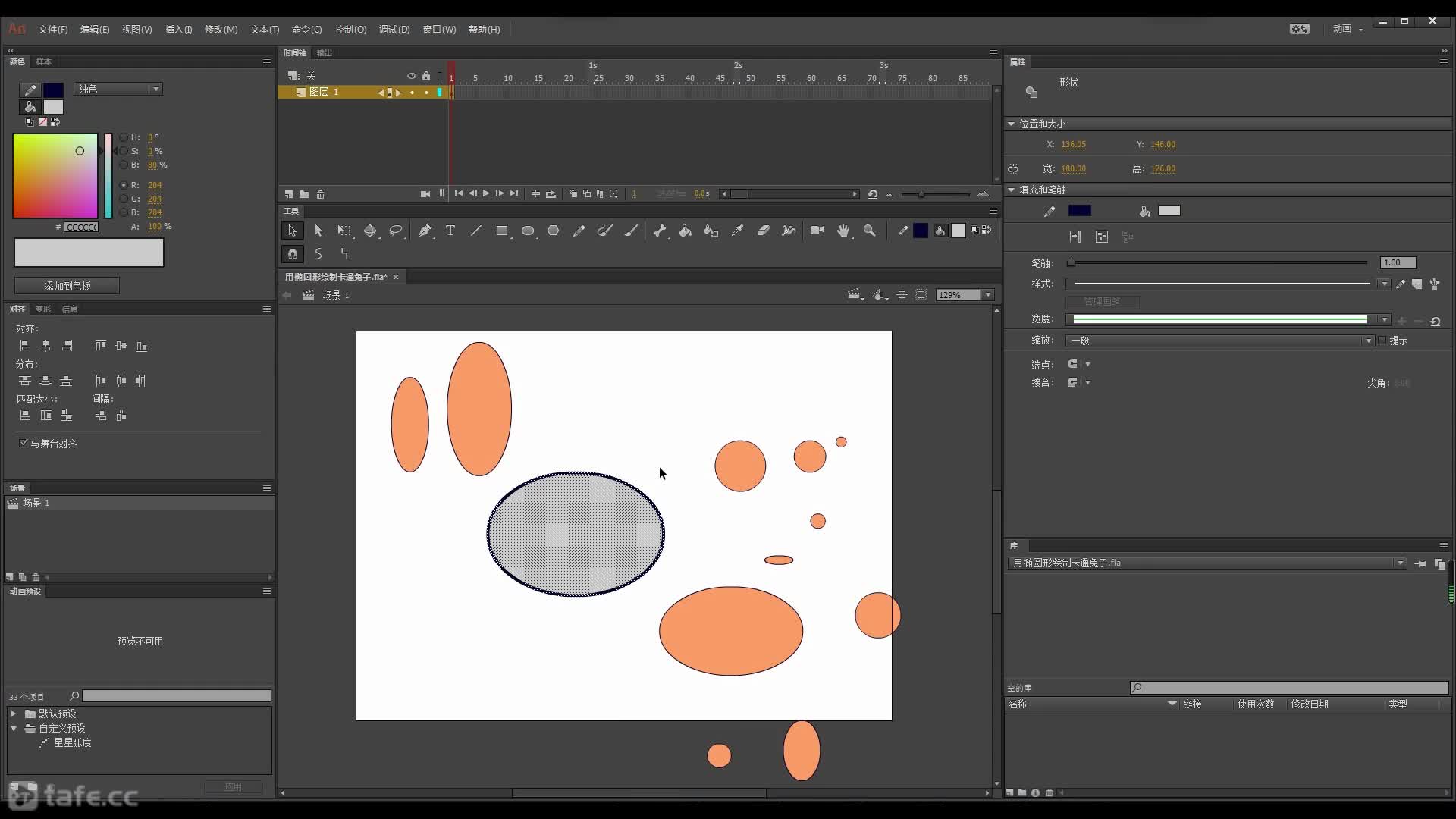Open the Edit menu
The width and height of the screenshot is (1456, 819).
(x=95, y=30)
